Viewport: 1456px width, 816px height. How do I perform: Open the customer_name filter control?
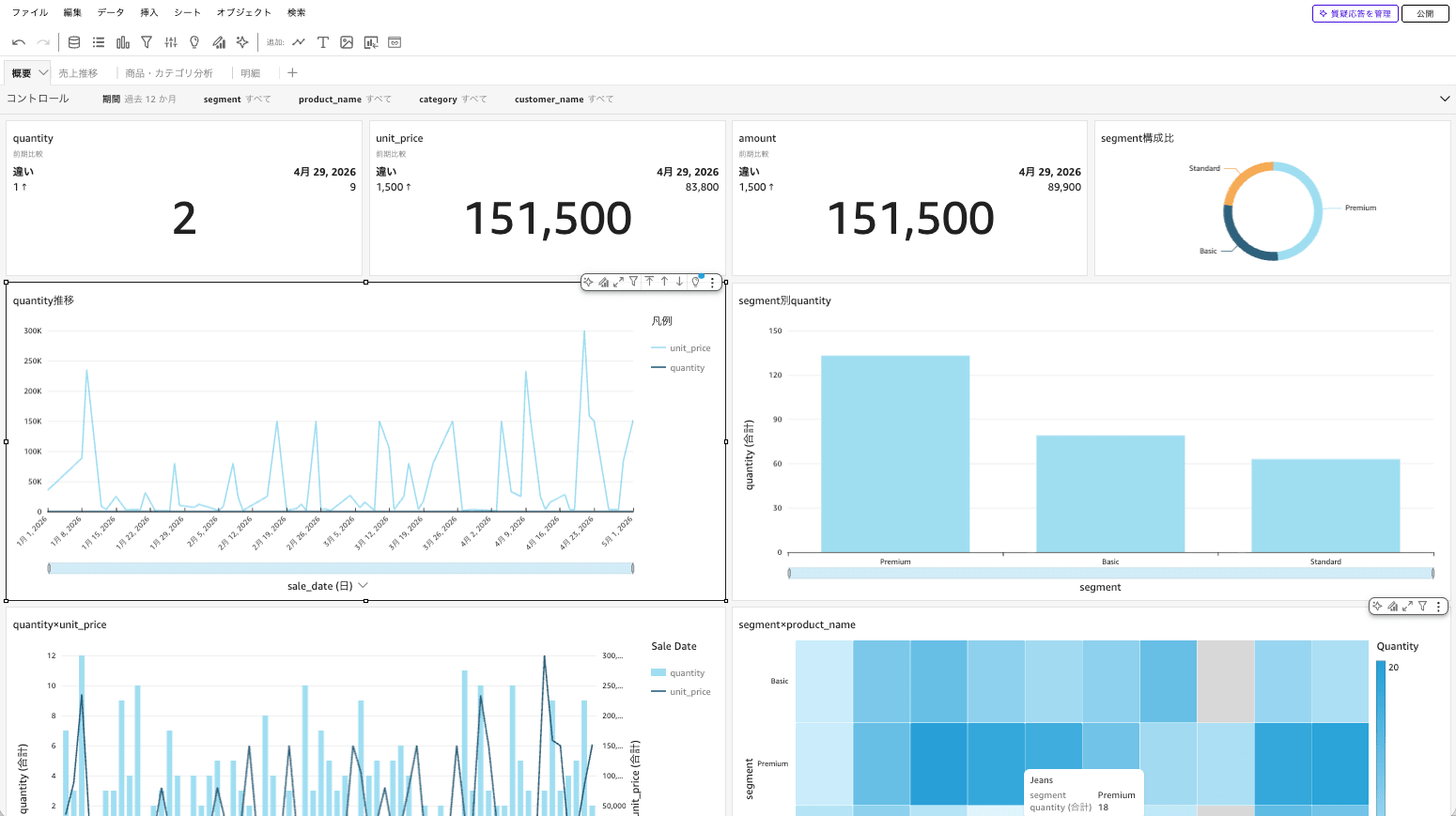(x=564, y=100)
